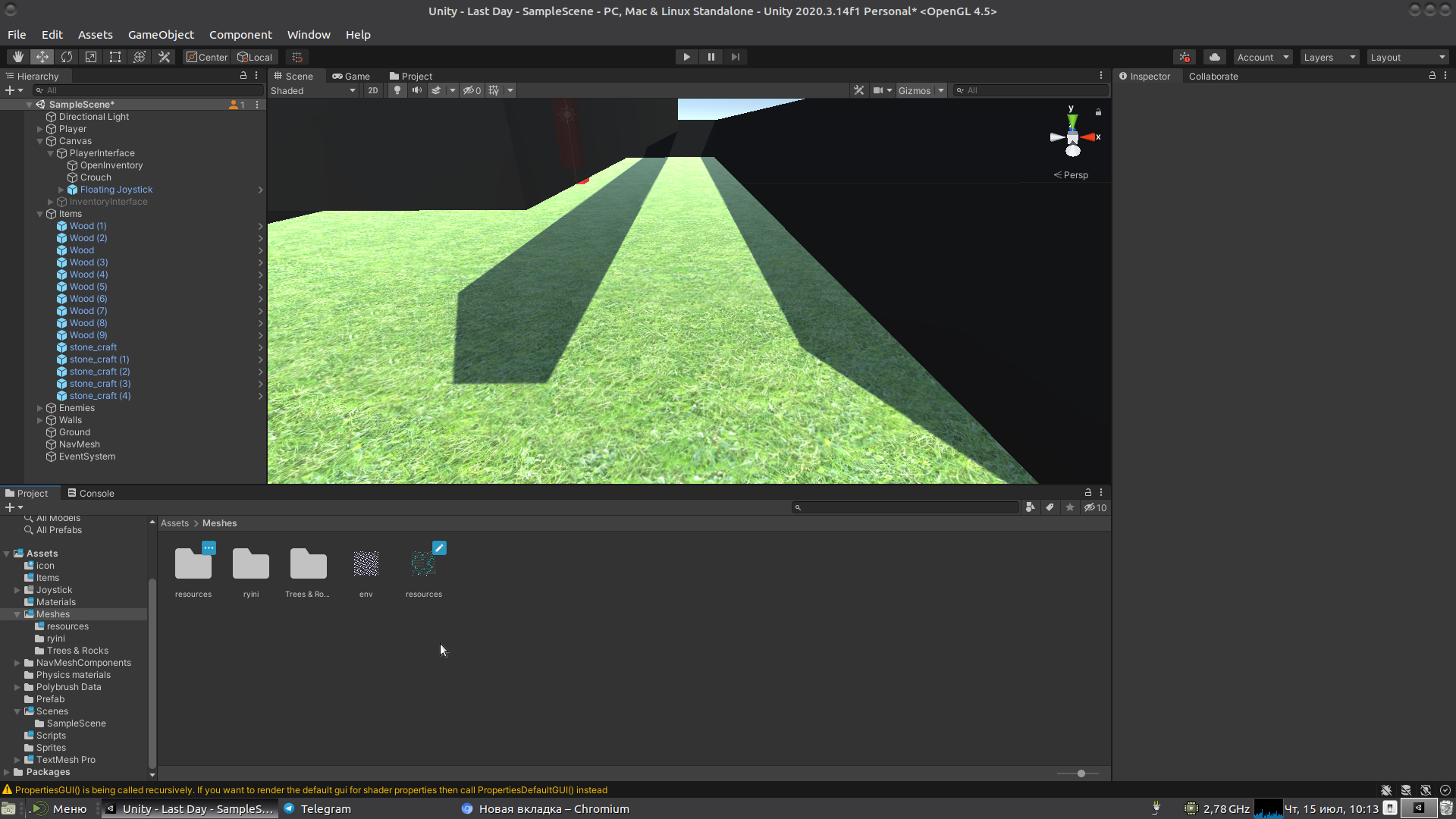
Task: Open the Collab bug icon
Action: coord(1185,57)
